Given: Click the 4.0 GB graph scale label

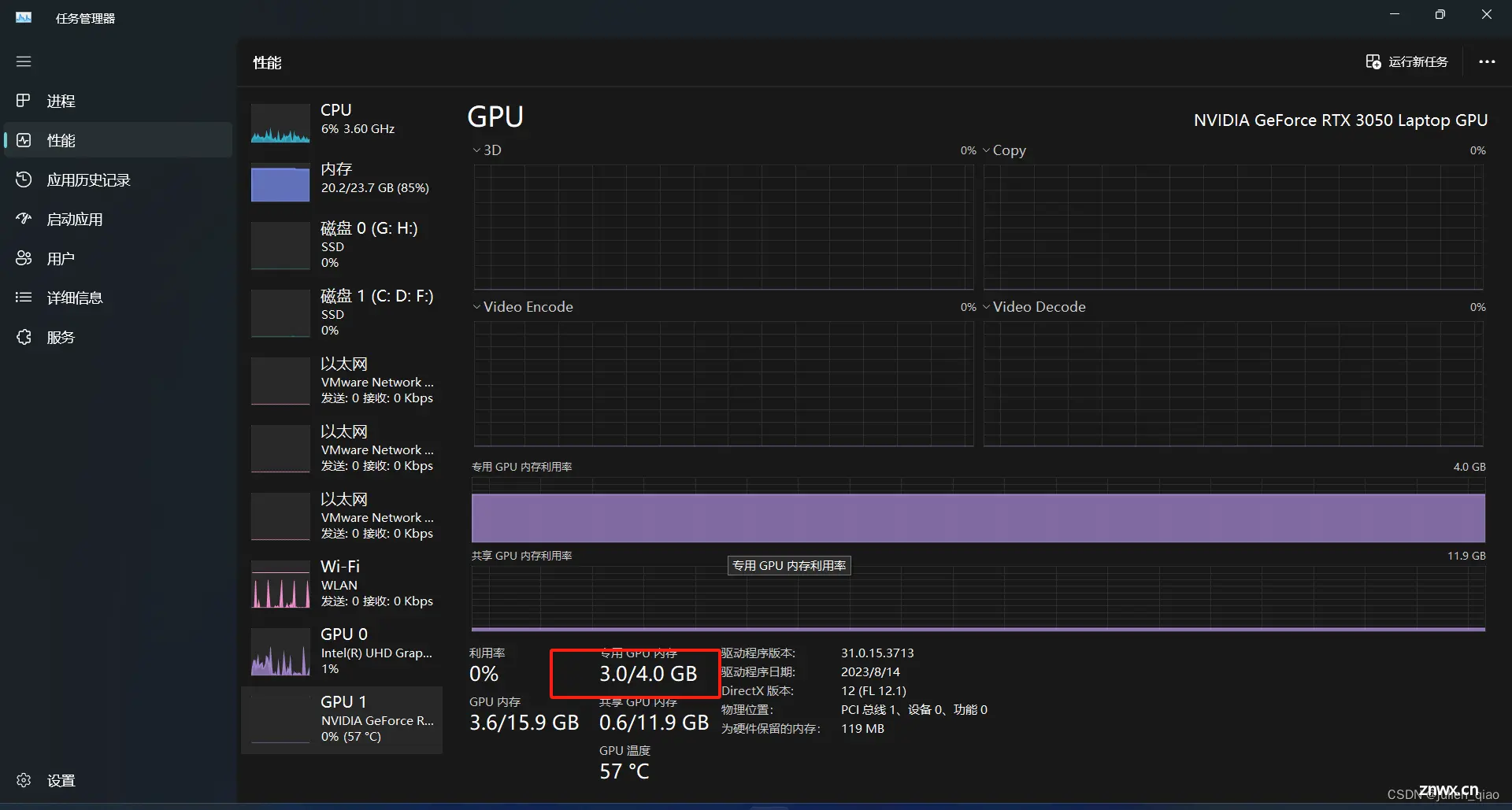Looking at the screenshot, I should coord(1469,467).
